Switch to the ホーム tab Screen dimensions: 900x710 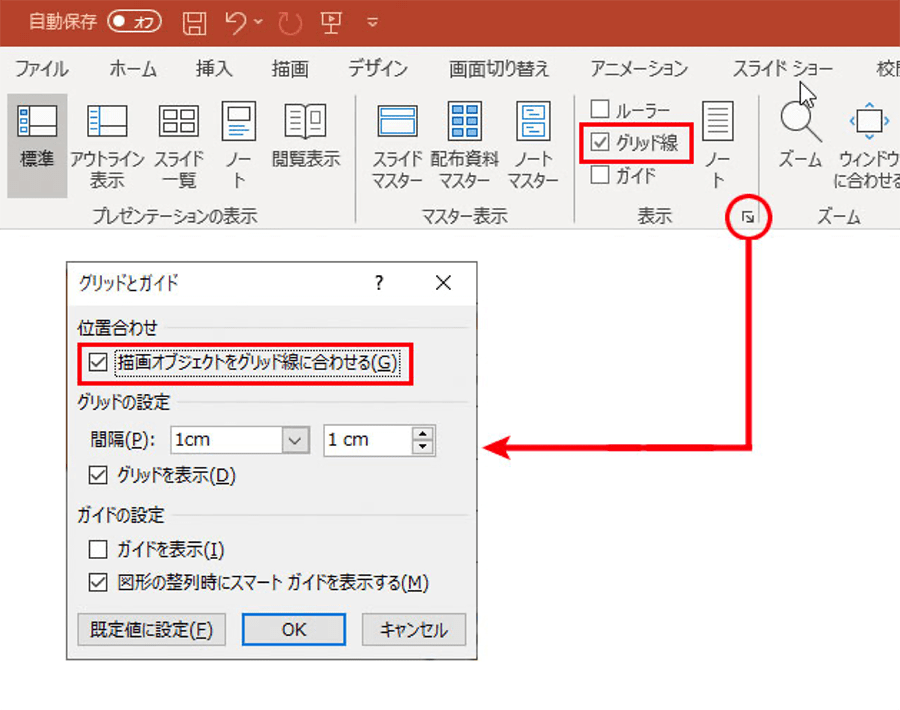point(133,68)
